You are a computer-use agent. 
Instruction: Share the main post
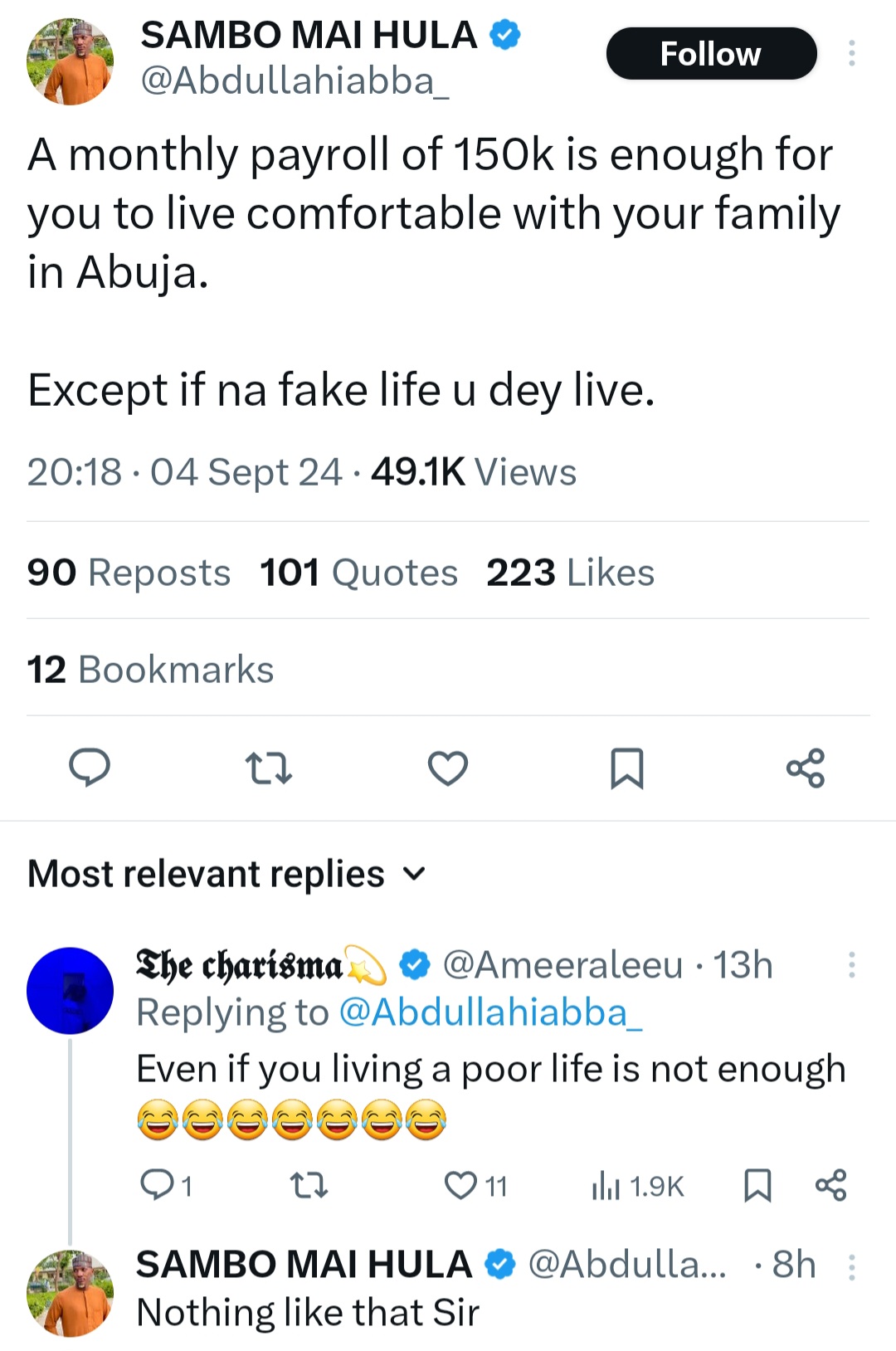806,768
